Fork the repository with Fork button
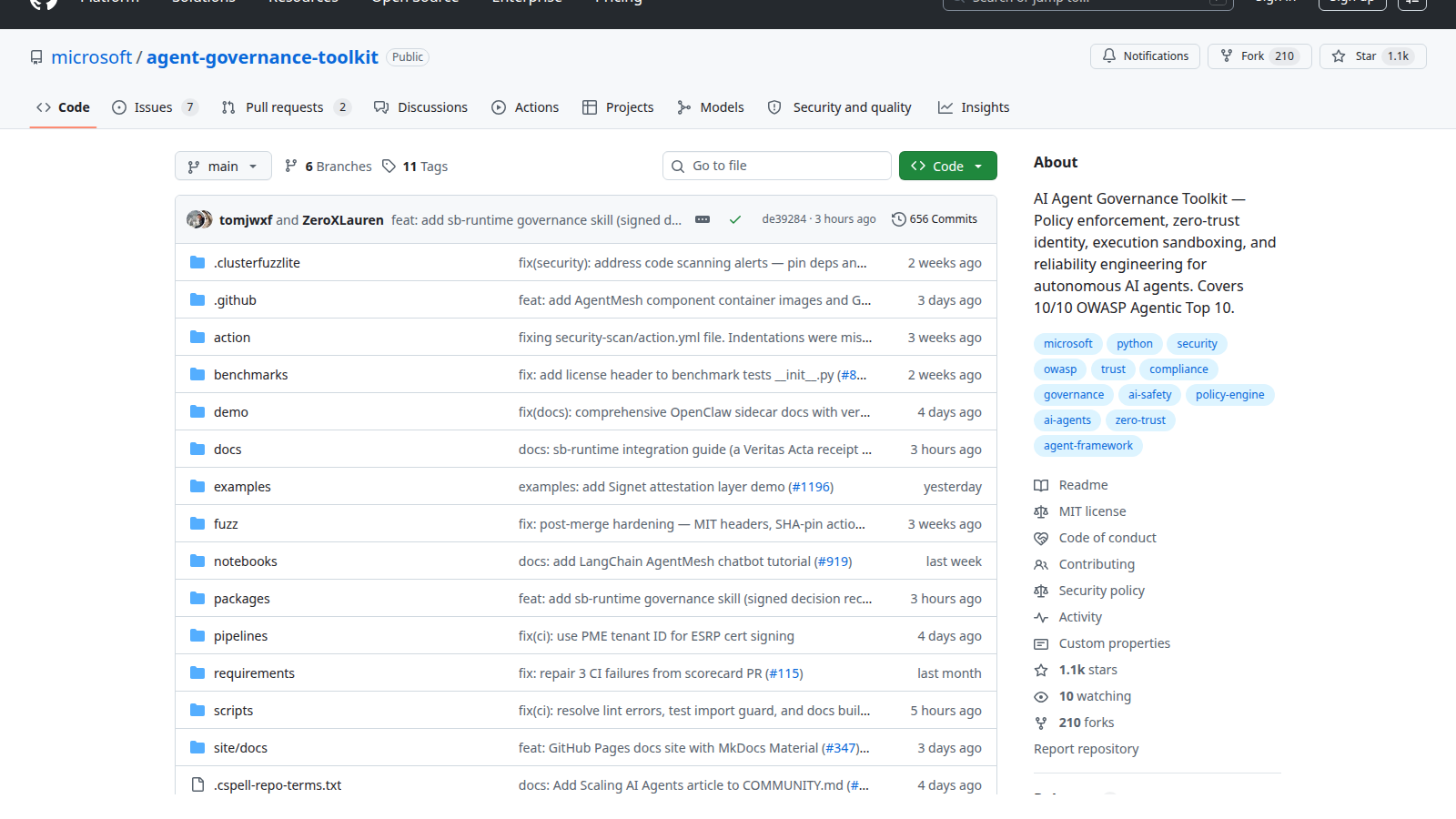This screenshot has width=1456, height=819. pyautogui.click(x=1259, y=56)
